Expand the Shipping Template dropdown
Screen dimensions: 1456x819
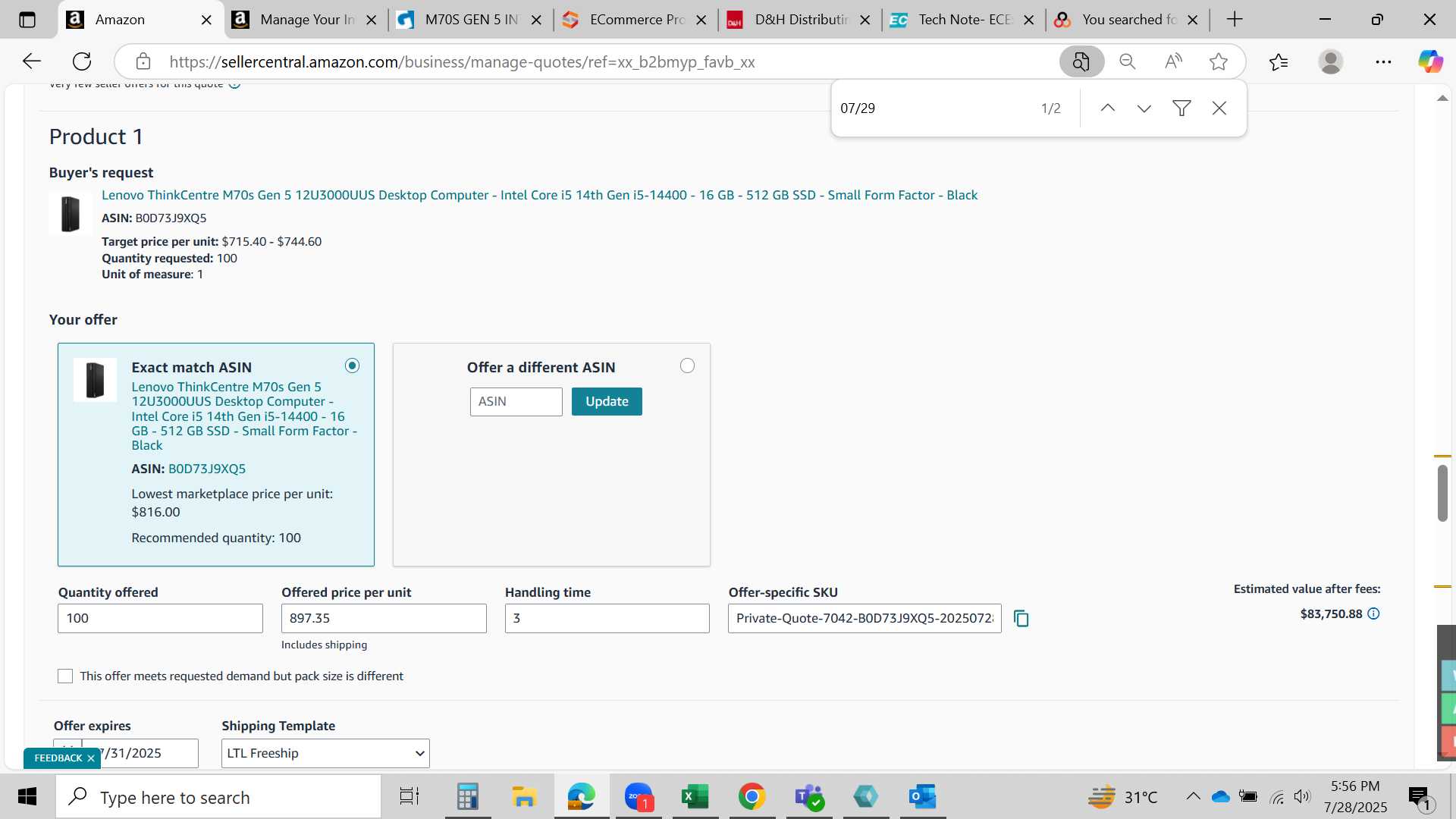325,753
